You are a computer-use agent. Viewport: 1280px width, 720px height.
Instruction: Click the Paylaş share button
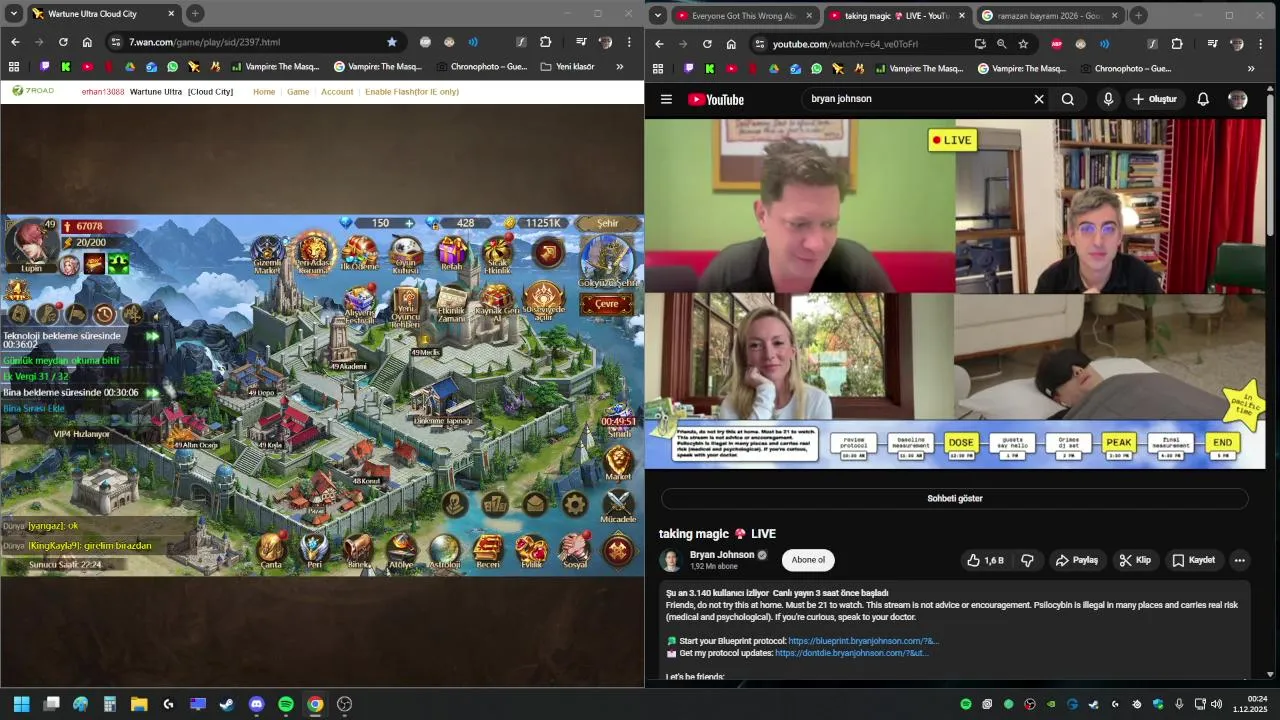pos(1076,560)
